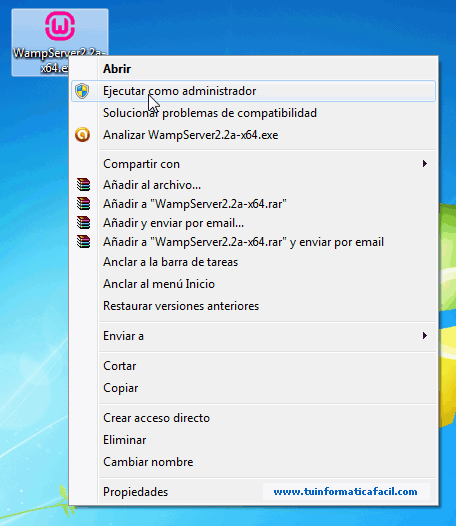Click the antivirus icon next to Analizar WampServer2.2a-x64.exe

coord(82,135)
